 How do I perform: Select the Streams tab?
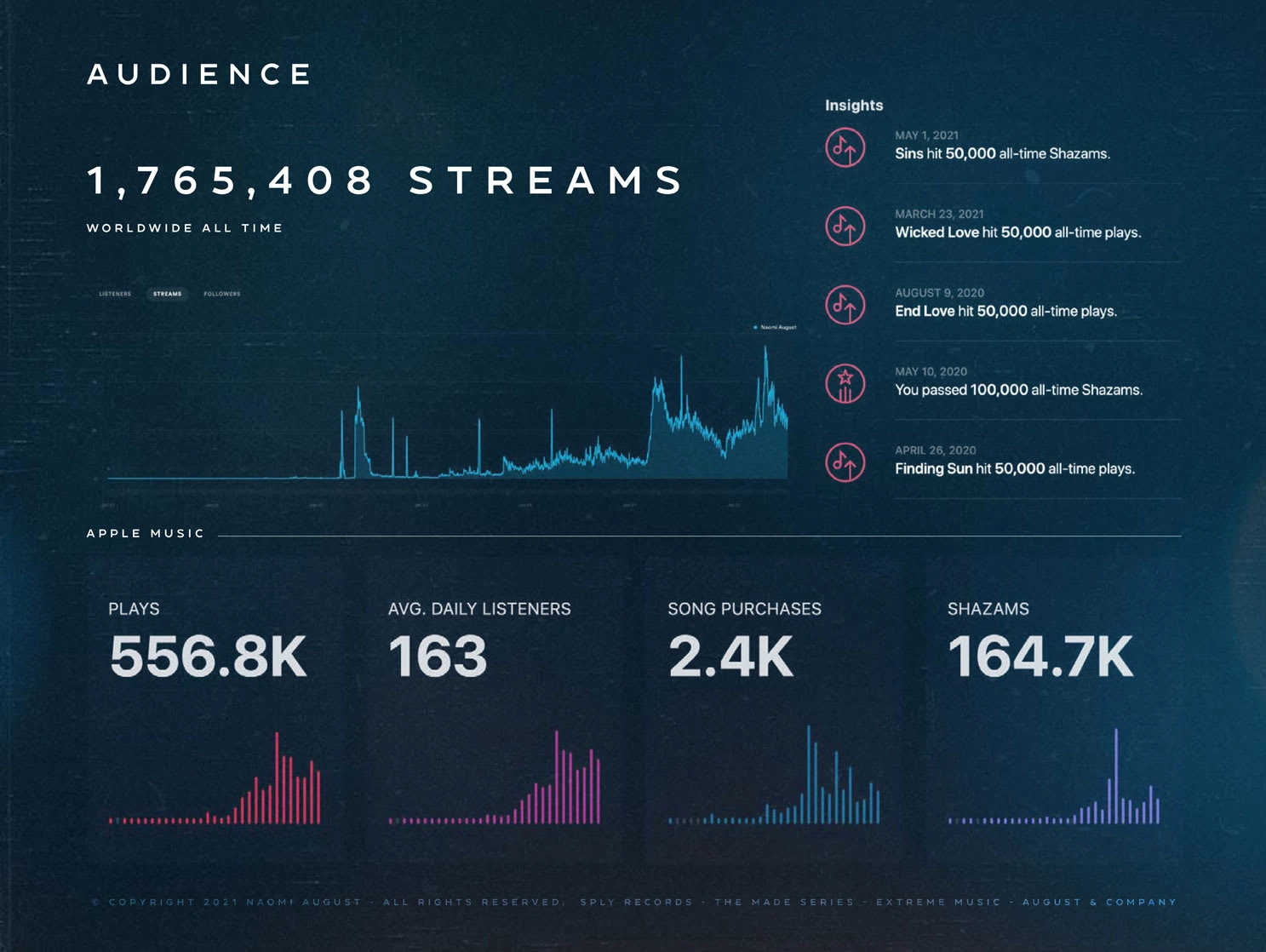[x=167, y=294]
